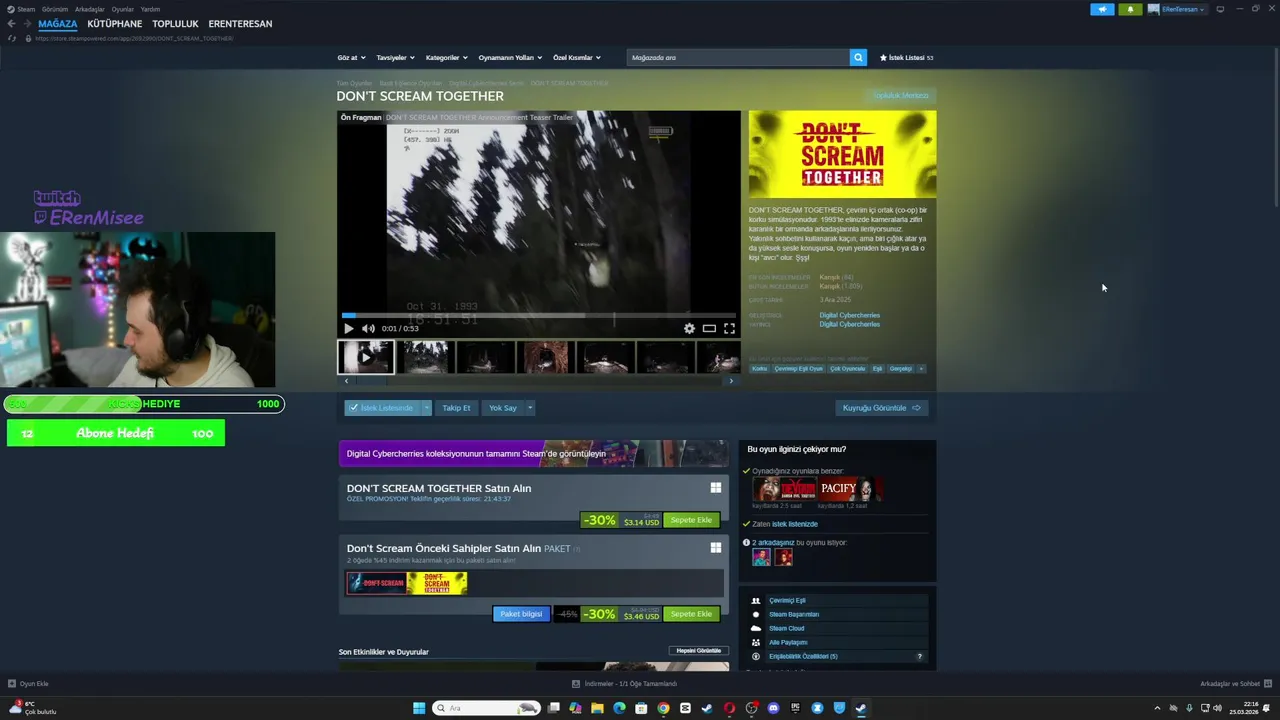Toggle İstek Listesinde wishlist checkbox
The width and height of the screenshot is (1280, 720).
tap(353, 408)
